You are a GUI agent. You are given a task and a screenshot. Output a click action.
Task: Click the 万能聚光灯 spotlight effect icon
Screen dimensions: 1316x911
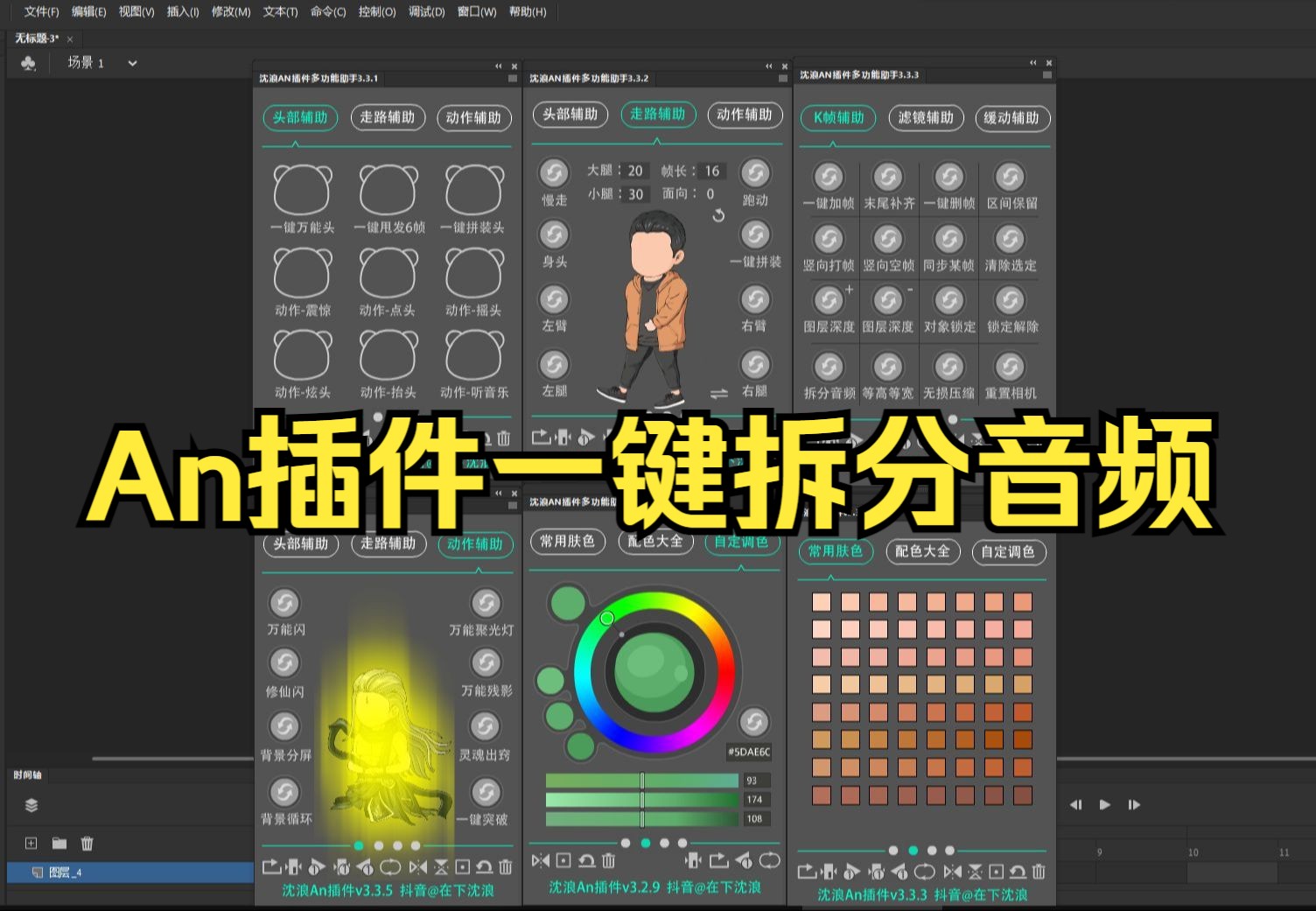tap(486, 604)
